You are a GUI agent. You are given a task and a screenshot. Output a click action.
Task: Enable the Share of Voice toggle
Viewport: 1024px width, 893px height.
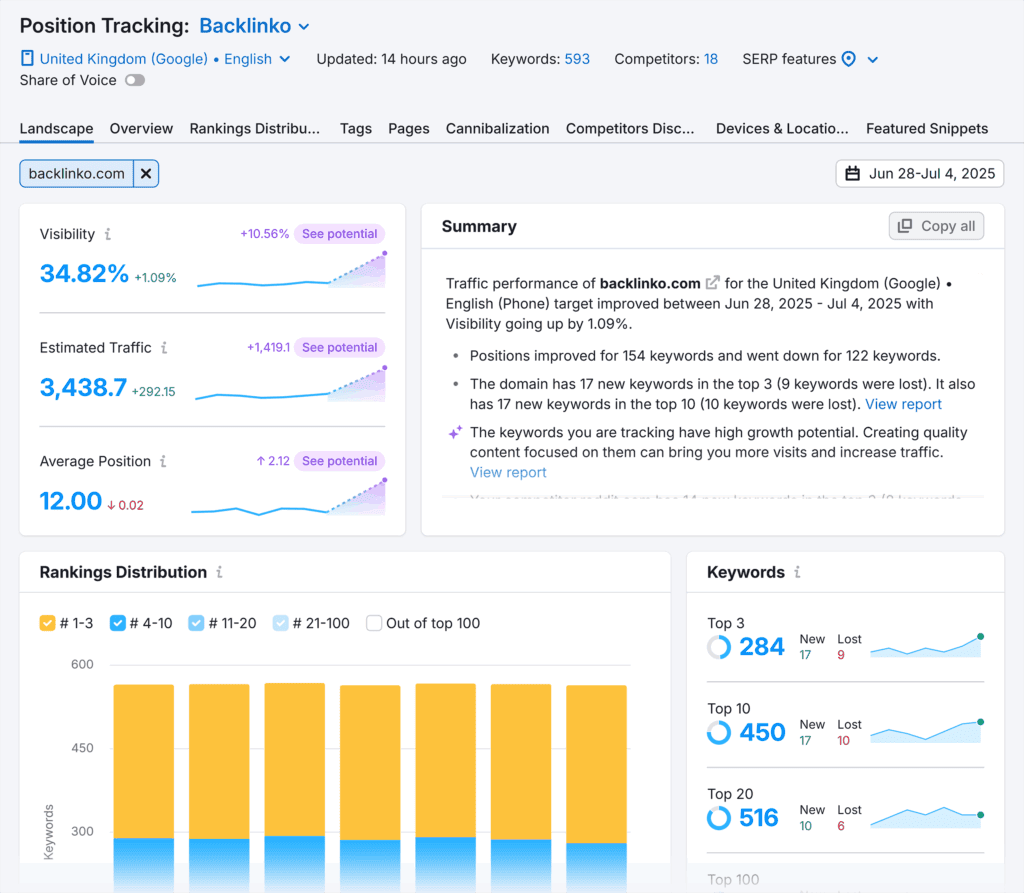137,80
